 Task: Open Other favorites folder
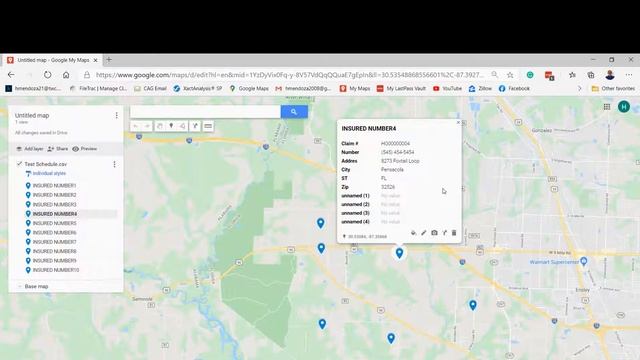613,88
